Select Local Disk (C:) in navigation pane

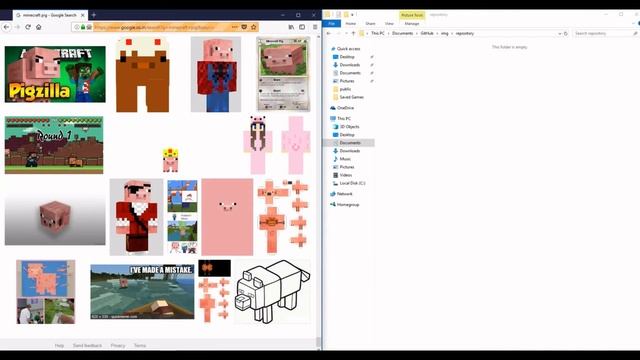click(x=352, y=183)
